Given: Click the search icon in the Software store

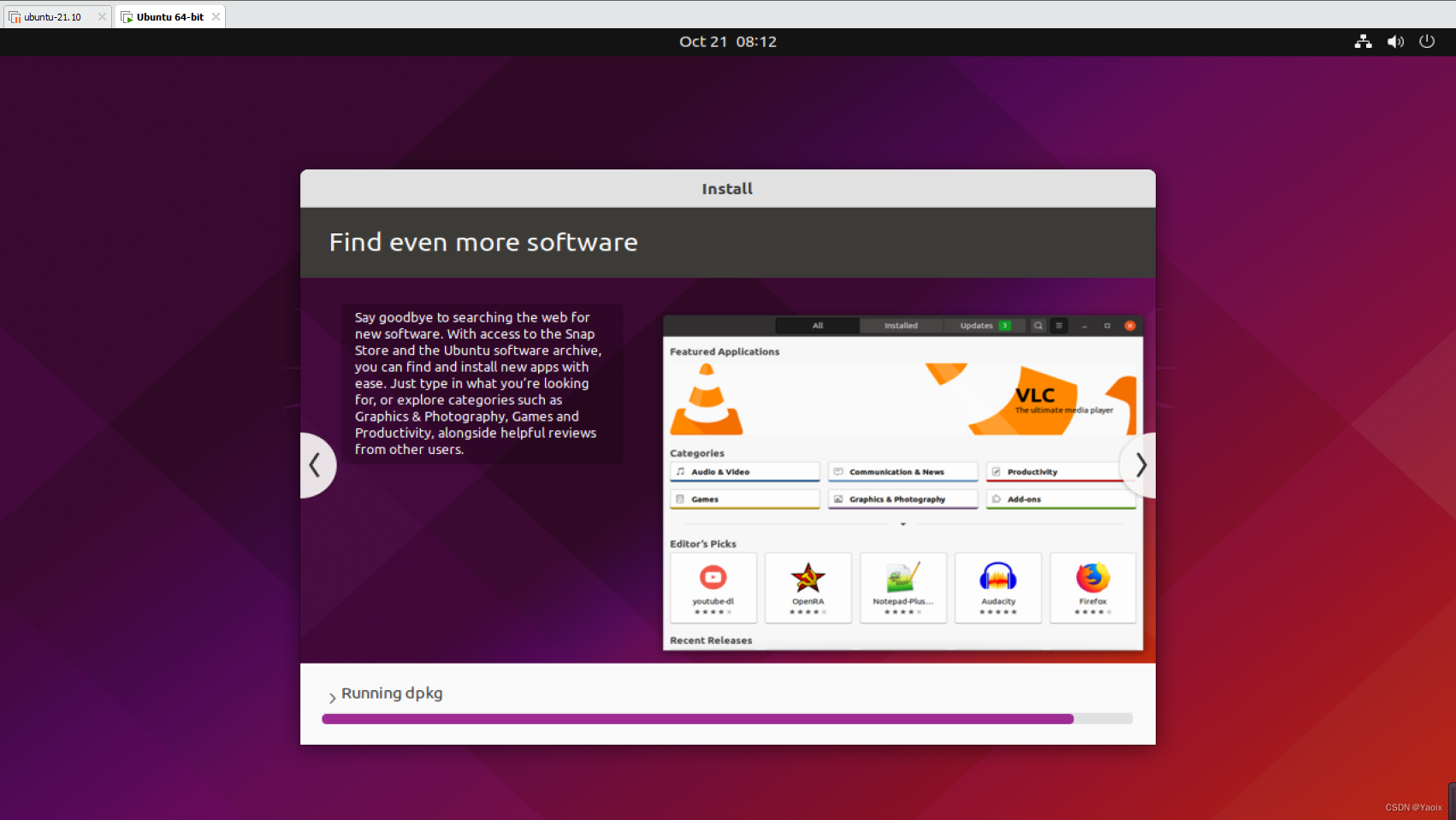Looking at the screenshot, I should (x=1038, y=326).
